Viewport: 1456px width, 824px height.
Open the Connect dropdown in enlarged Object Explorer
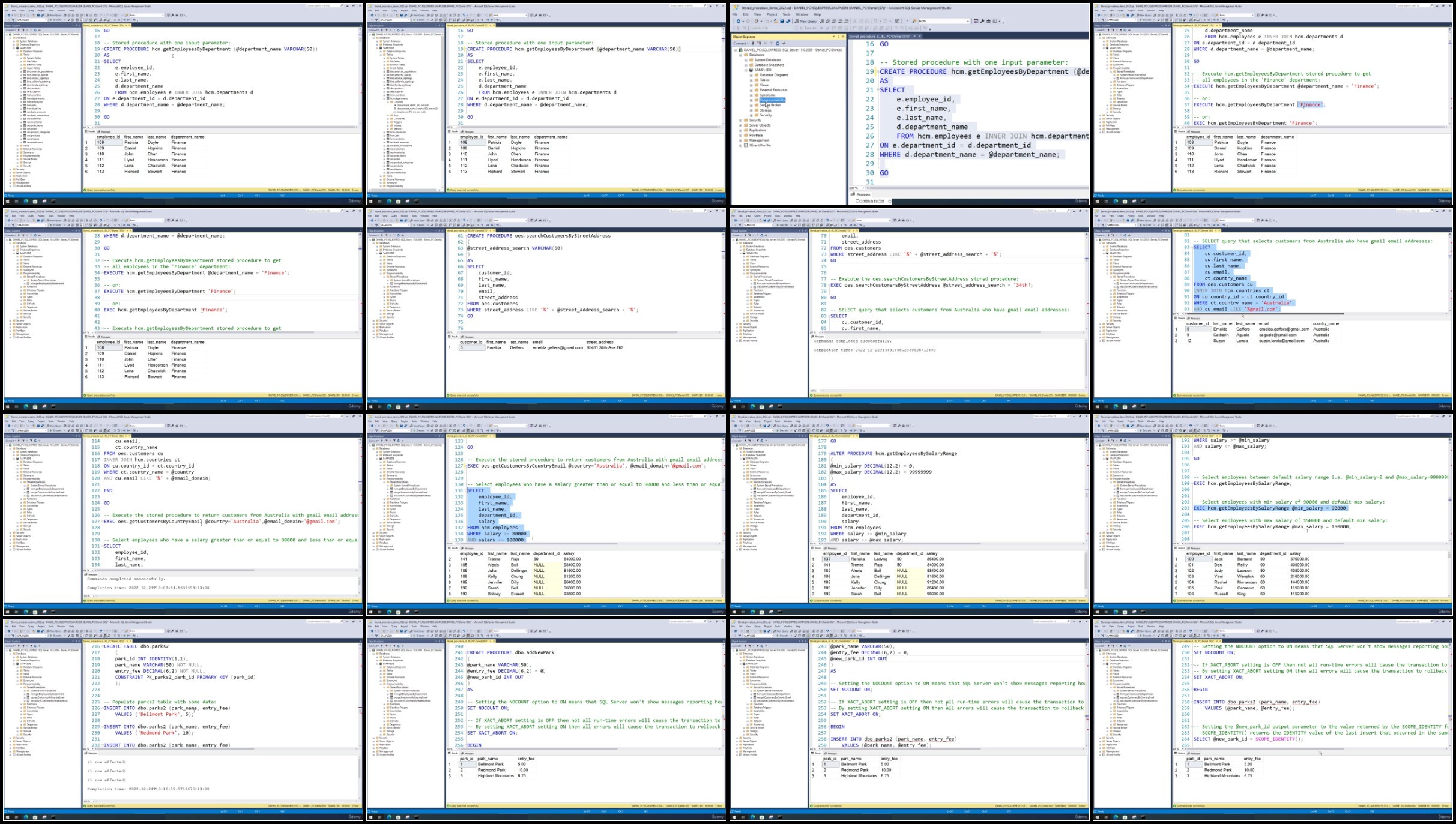pos(748,43)
